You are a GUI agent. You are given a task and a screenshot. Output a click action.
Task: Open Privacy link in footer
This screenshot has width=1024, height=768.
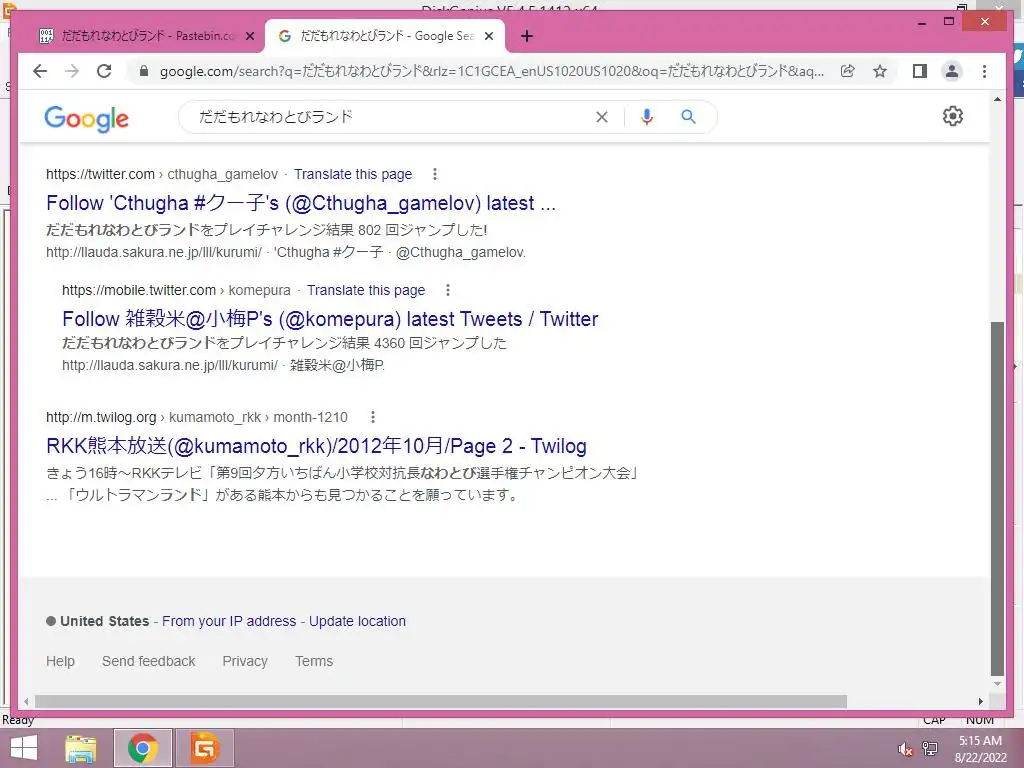click(245, 661)
